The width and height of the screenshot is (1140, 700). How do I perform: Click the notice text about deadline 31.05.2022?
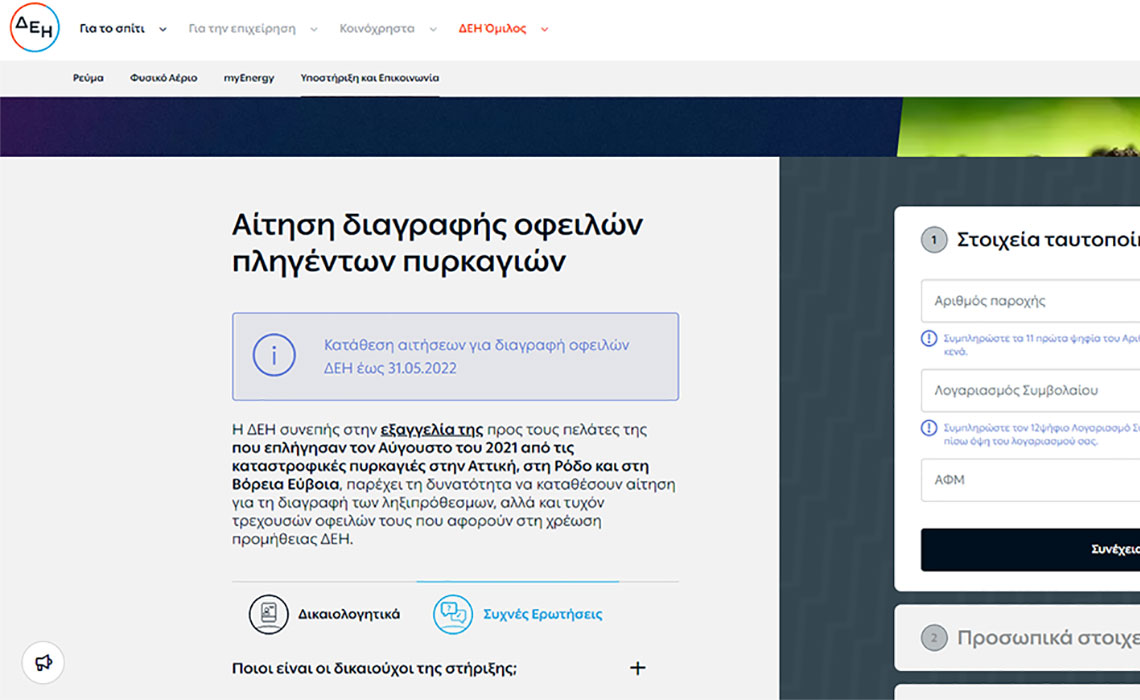pos(476,356)
